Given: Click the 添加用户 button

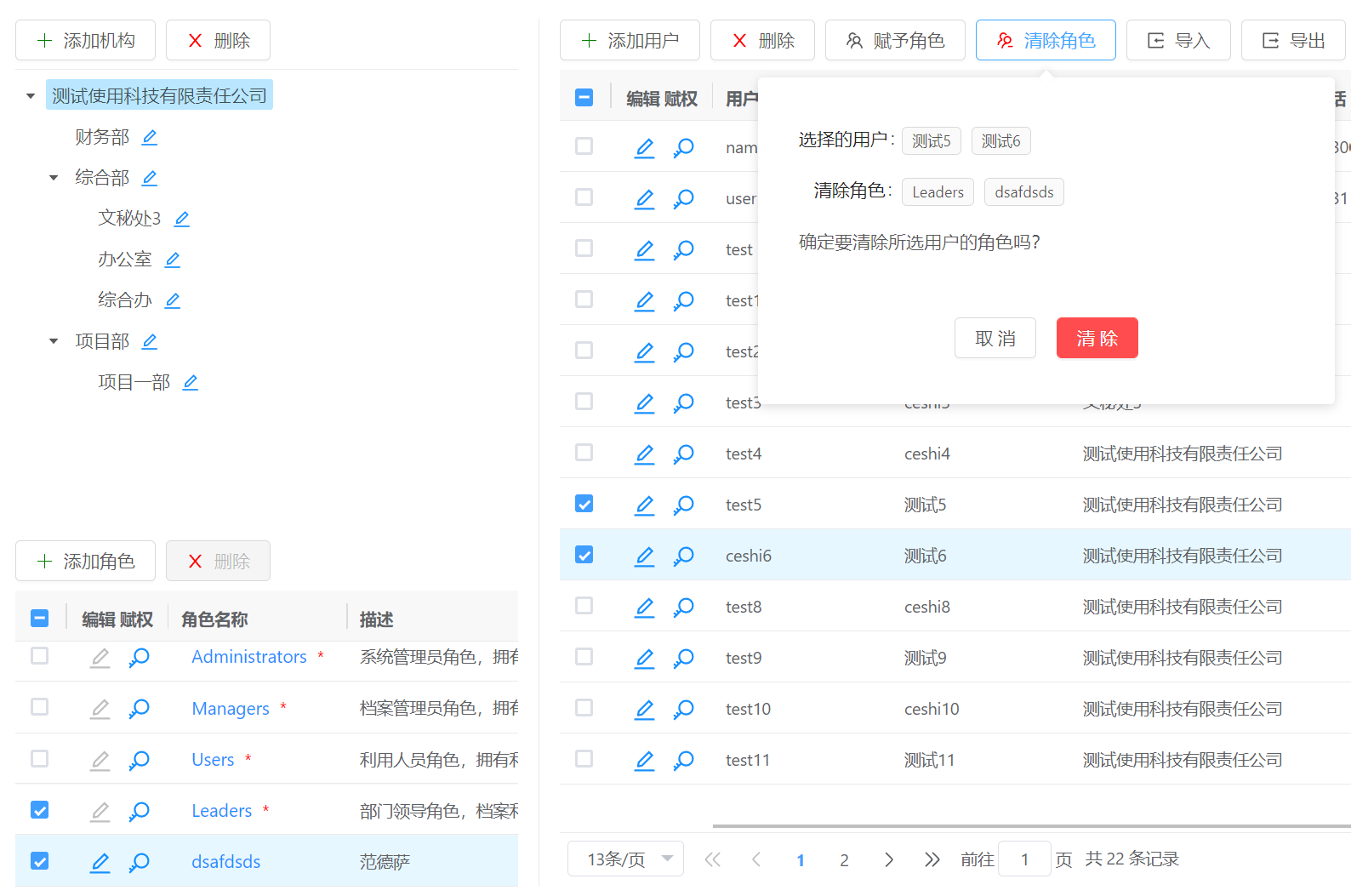Looking at the screenshot, I should [x=630, y=40].
